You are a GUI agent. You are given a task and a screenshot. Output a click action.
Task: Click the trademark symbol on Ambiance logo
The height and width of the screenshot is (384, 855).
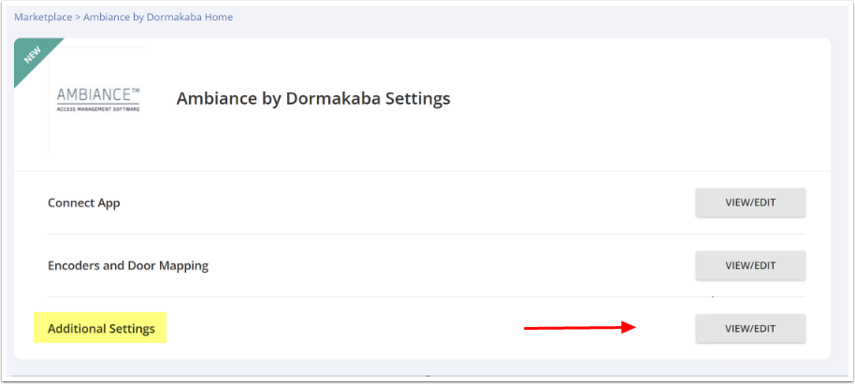tap(135, 91)
